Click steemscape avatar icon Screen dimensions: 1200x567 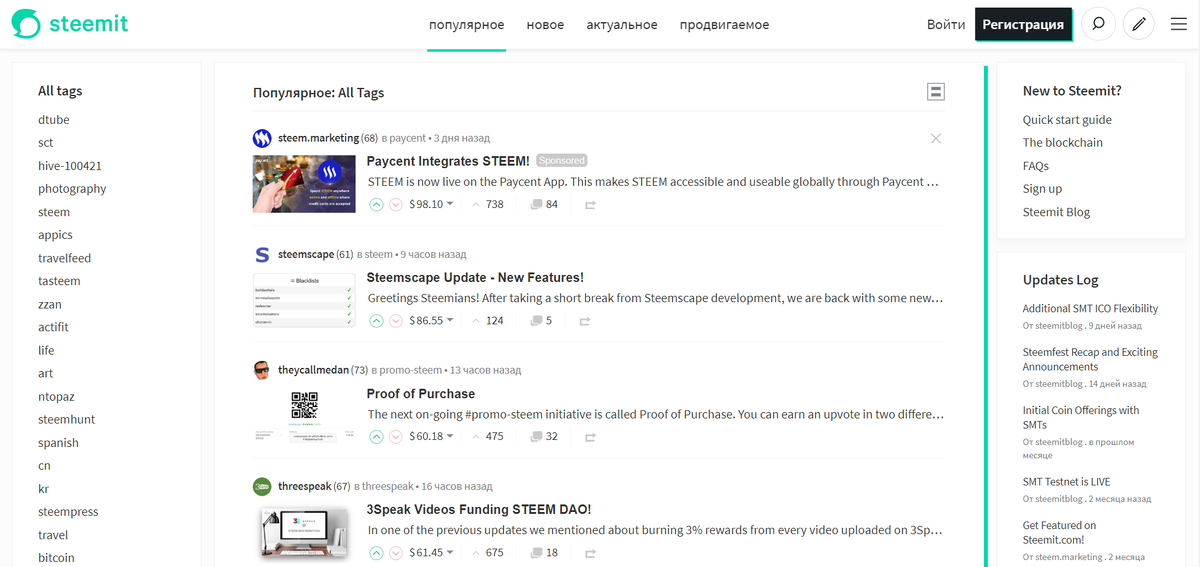pyautogui.click(x=262, y=254)
